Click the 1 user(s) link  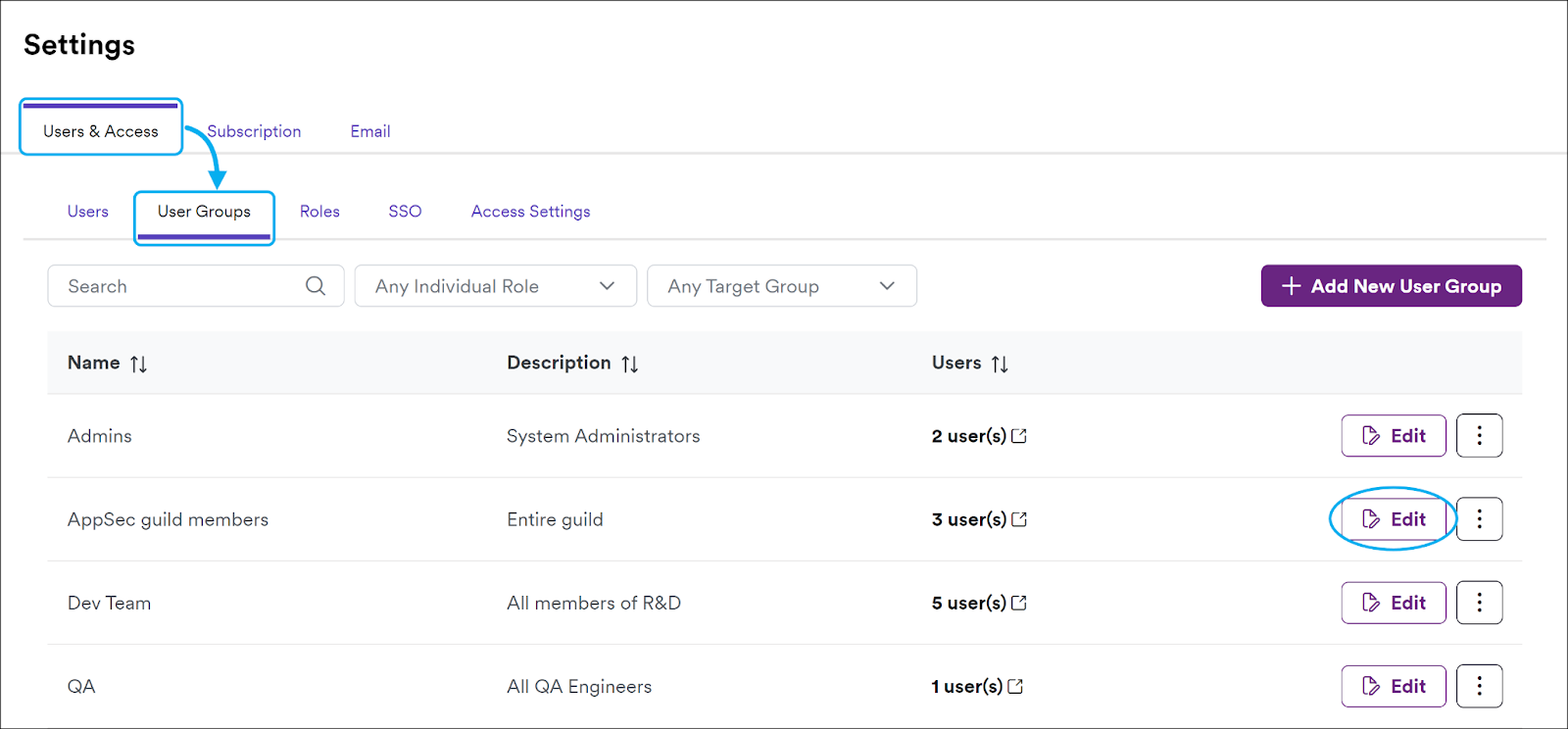967,686
